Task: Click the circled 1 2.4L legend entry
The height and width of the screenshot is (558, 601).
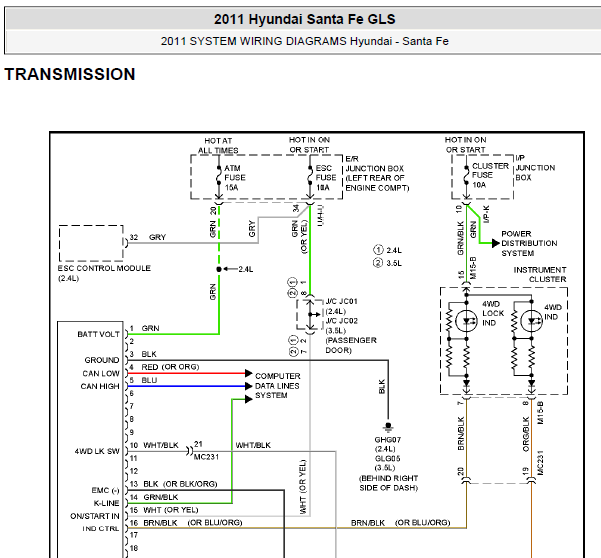Action: [x=387, y=250]
